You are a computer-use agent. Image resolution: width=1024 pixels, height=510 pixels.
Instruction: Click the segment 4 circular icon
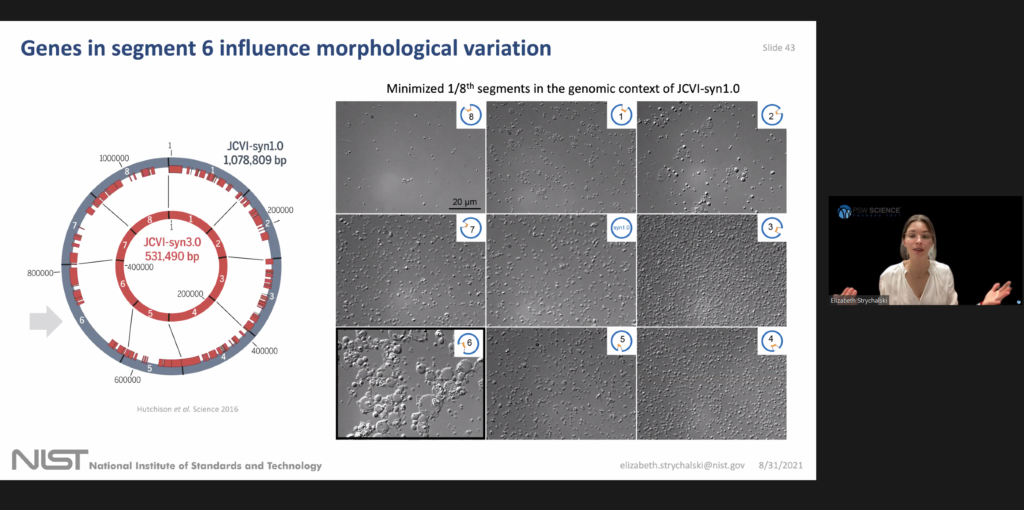click(x=771, y=342)
